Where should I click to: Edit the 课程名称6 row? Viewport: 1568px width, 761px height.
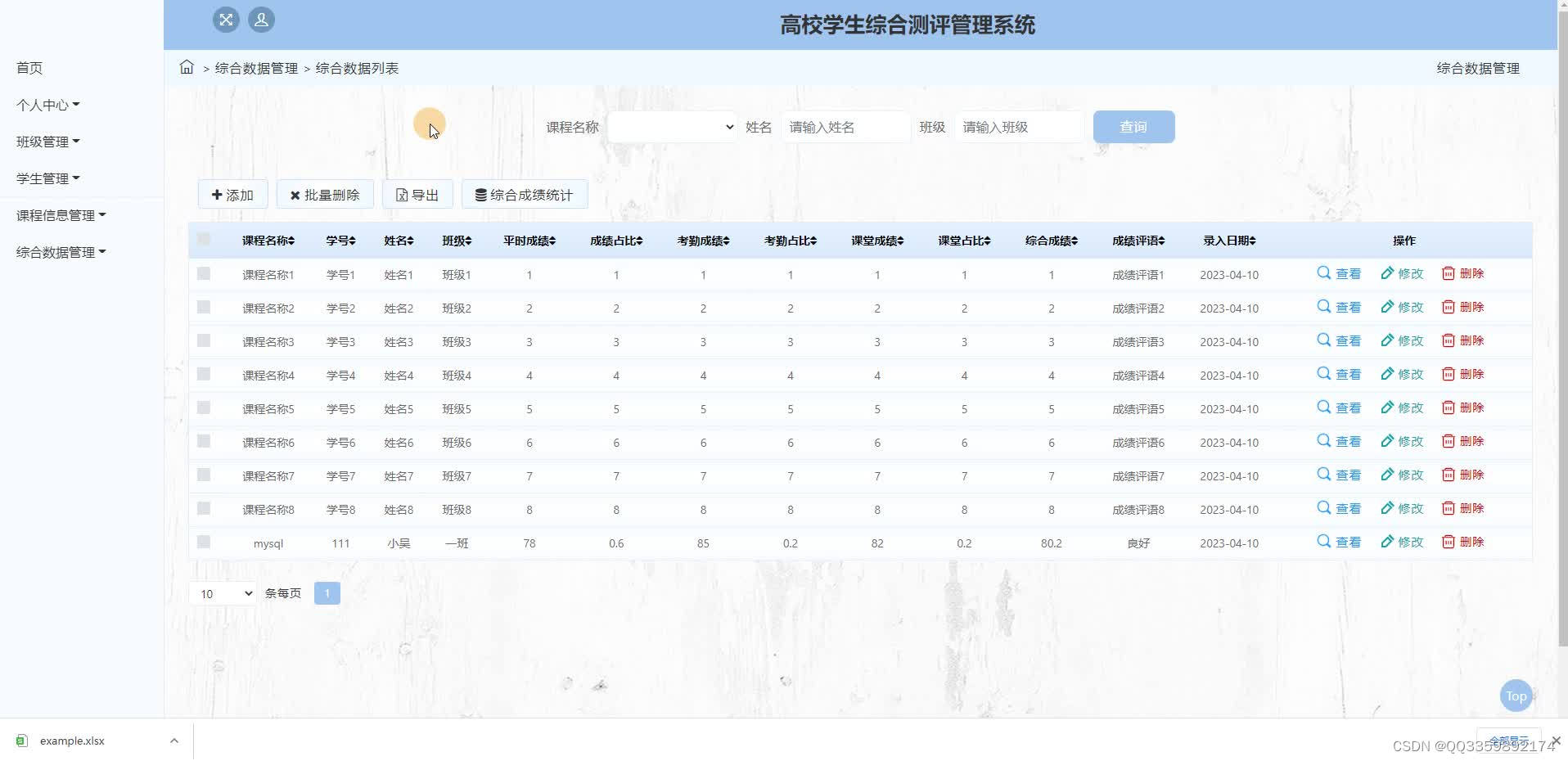tap(1402, 441)
